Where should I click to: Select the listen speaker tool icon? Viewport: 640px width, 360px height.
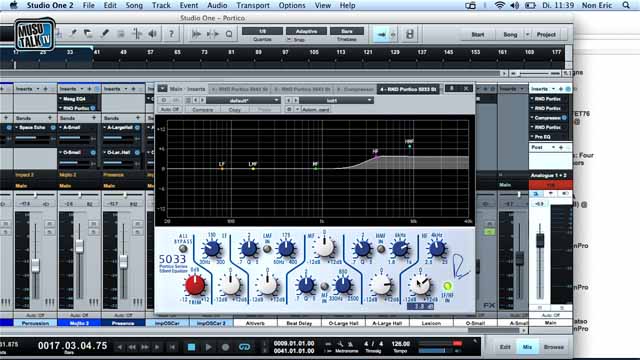[x=153, y=34]
